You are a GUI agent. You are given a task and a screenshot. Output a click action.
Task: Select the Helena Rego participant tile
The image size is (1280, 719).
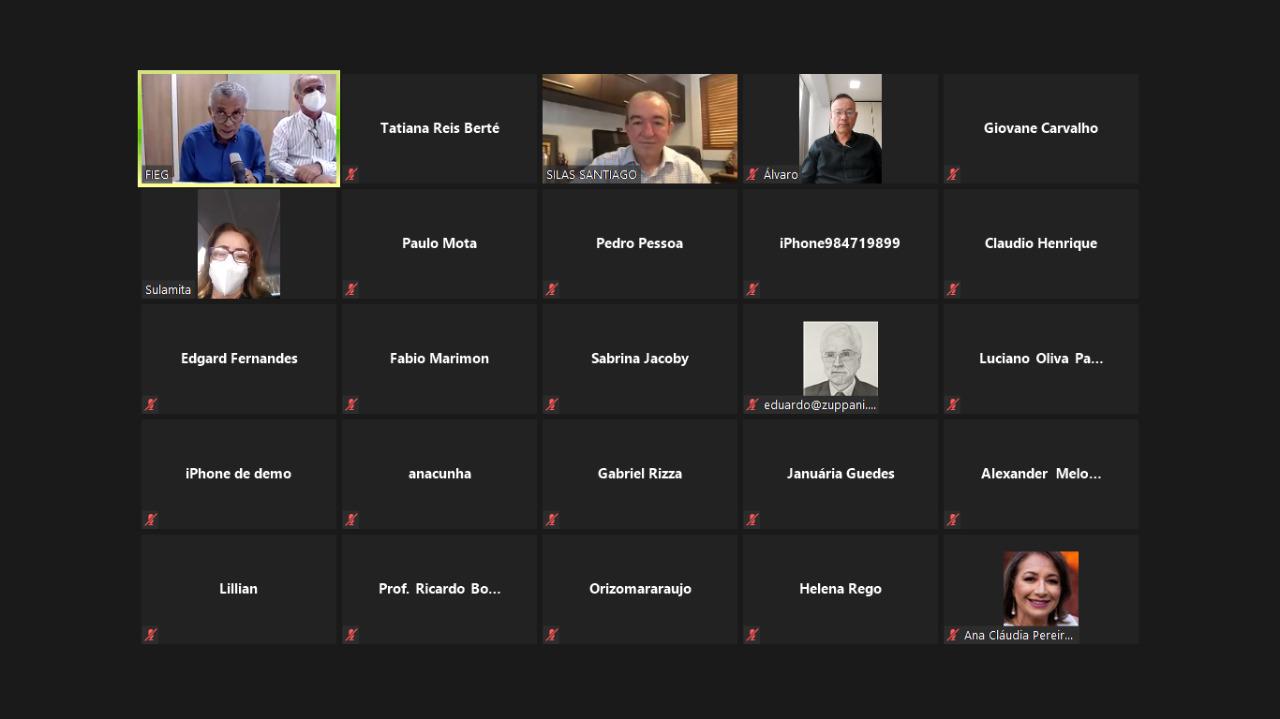tap(840, 588)
